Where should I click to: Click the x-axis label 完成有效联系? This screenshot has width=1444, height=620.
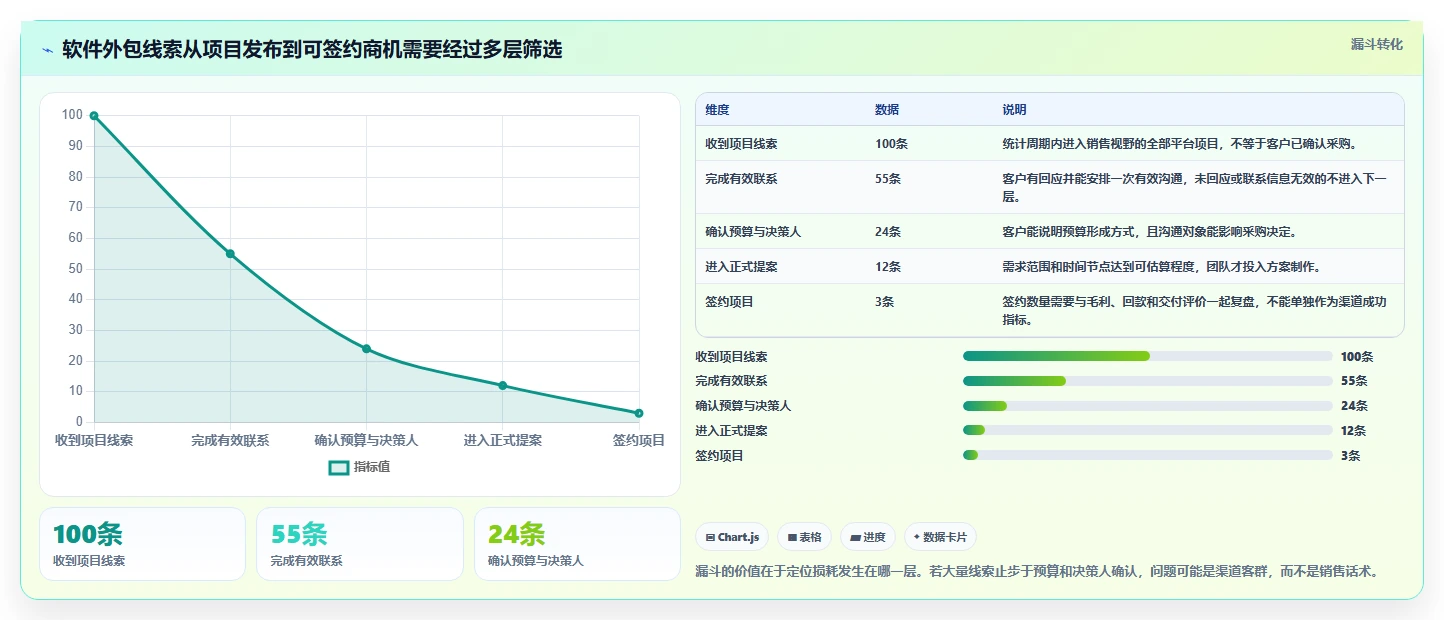(x=230, y=440)
